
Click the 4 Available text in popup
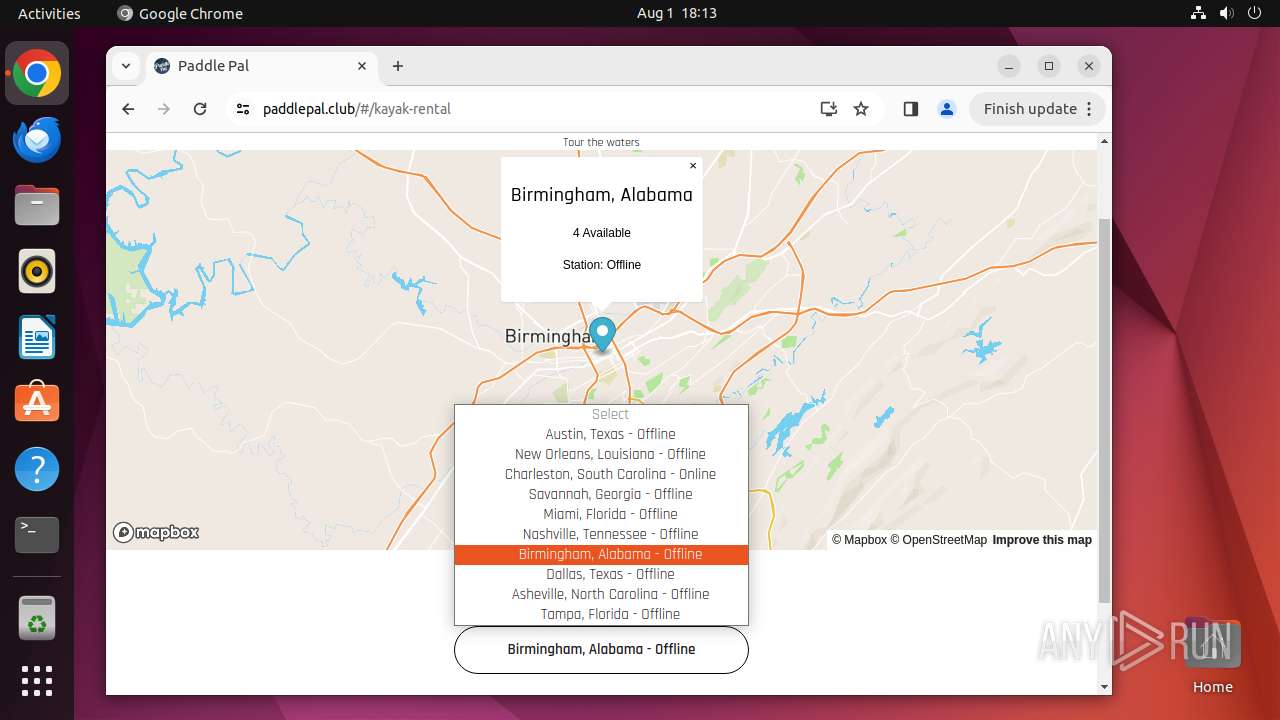pyautogui.click(x=602, y=233)
